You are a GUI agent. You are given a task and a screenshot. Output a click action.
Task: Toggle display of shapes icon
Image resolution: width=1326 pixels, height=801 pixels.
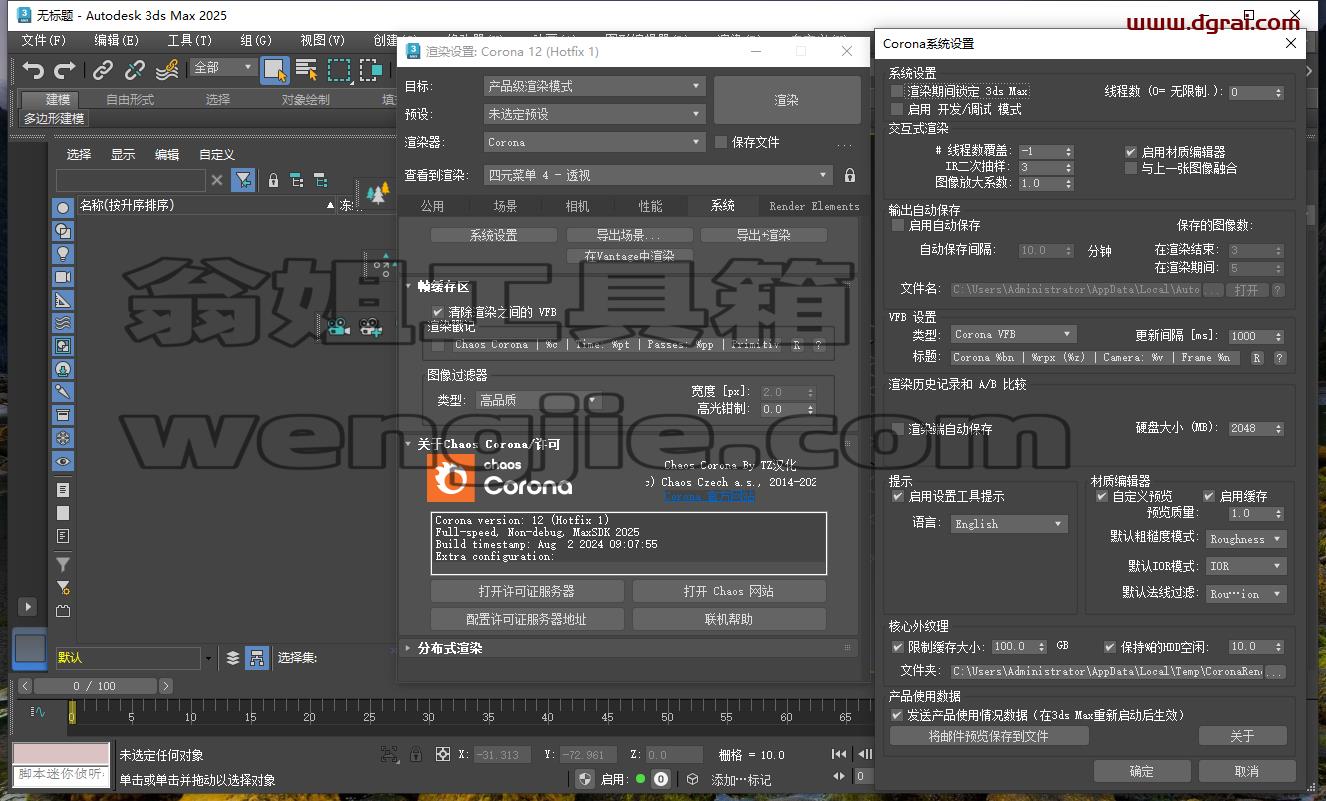[x=63, y=230]
